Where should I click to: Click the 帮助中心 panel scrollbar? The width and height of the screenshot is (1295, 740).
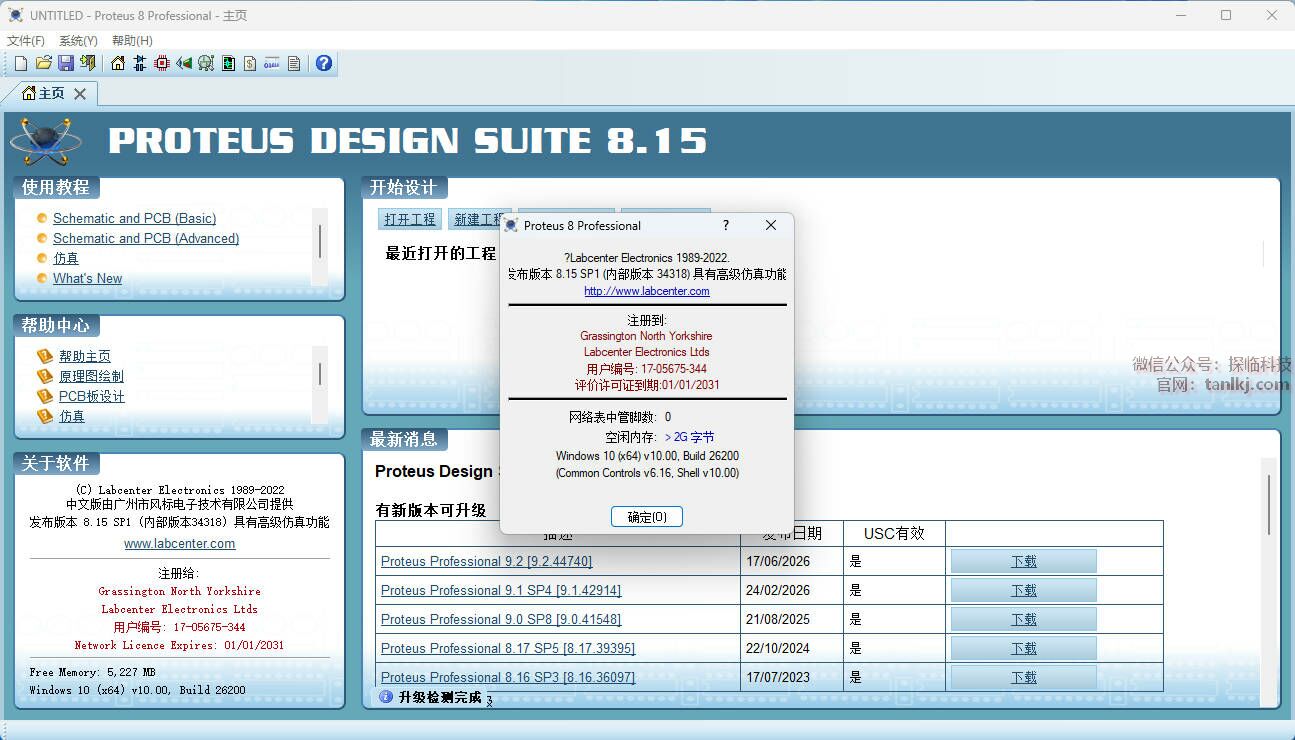pyautogui.click(x=320, y=384)
